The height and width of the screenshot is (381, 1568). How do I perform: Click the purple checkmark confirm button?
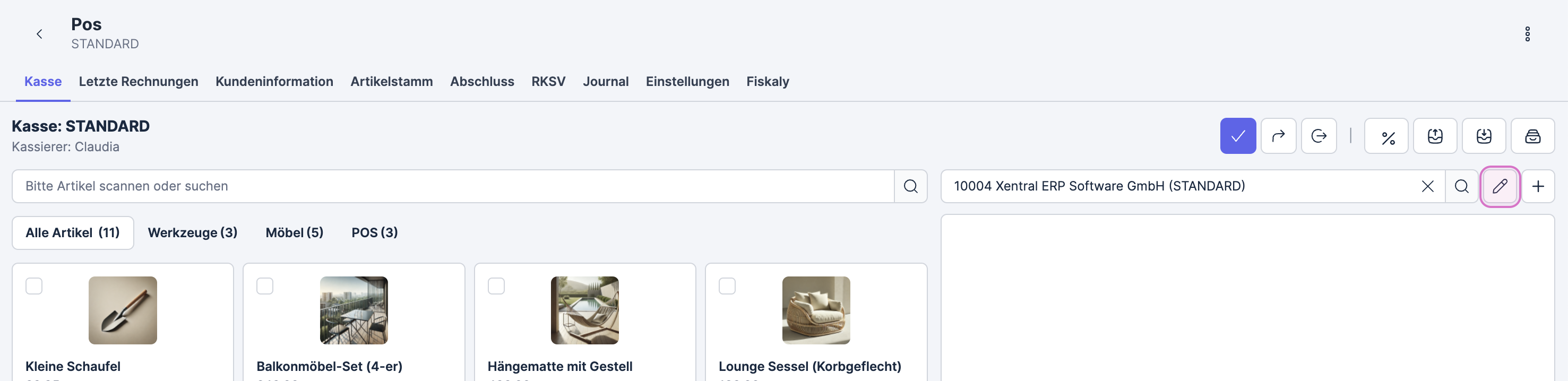[x=1237, y=136]
